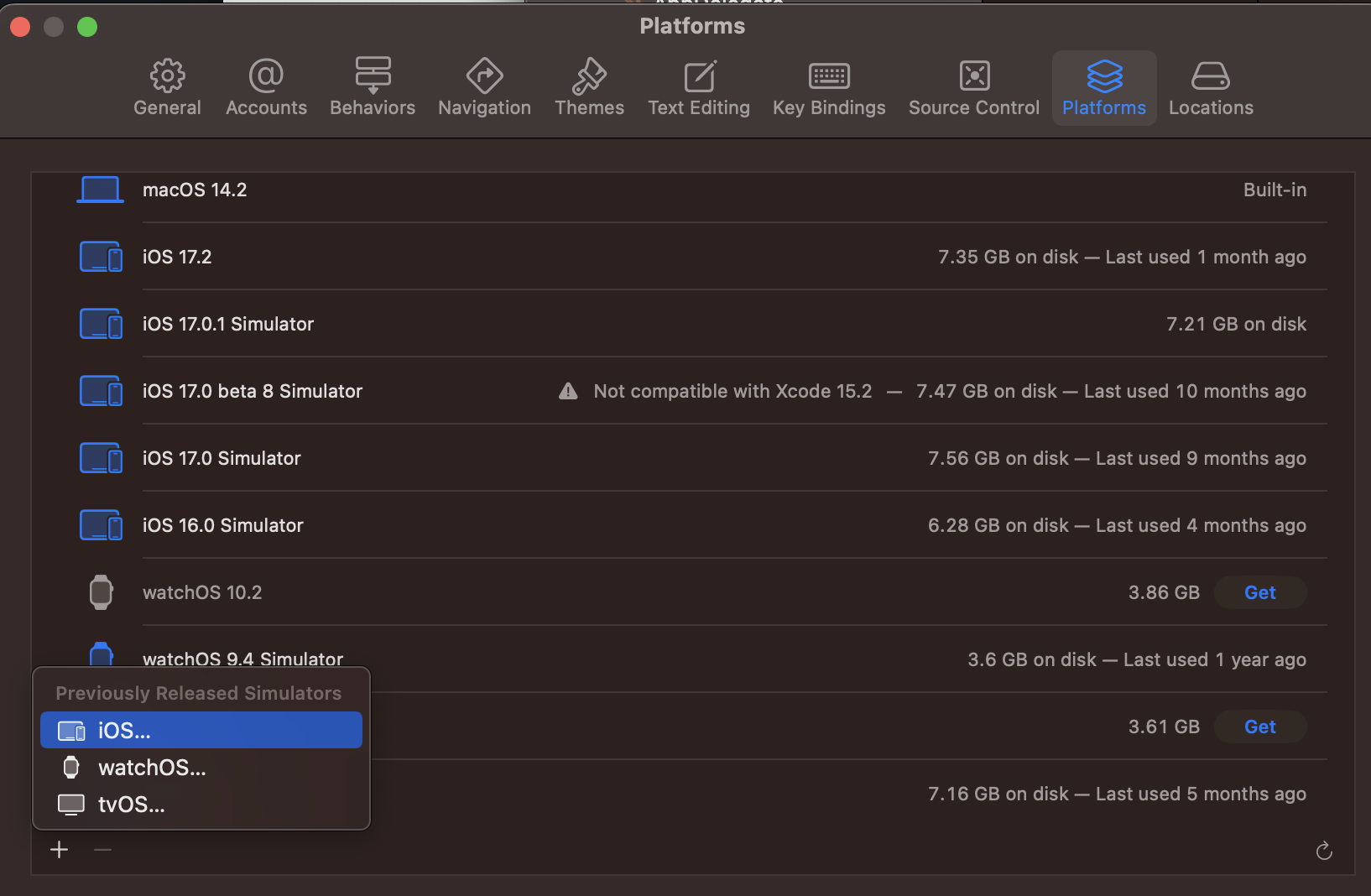Open the Source Control icon
The width and height of the screenshot is (1371, 896).
tap(974, 76)
